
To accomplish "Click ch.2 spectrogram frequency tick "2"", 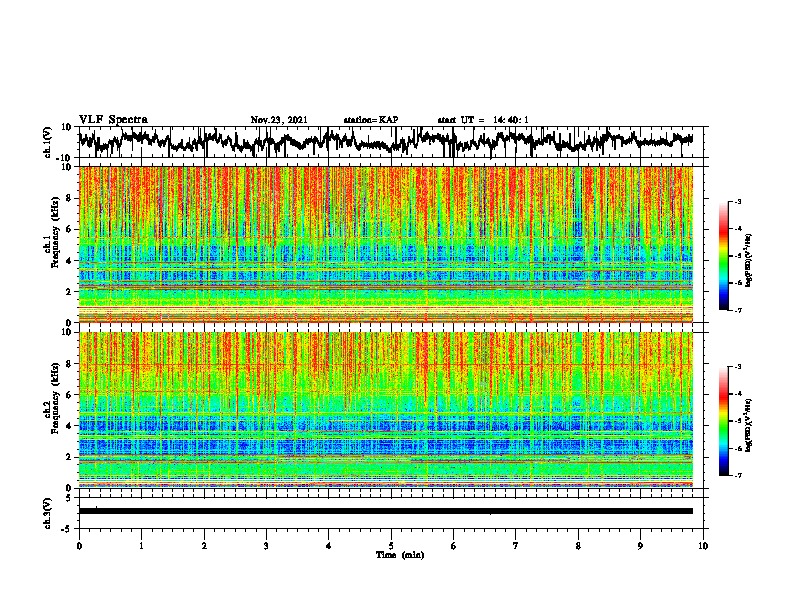I will (69, 457).
